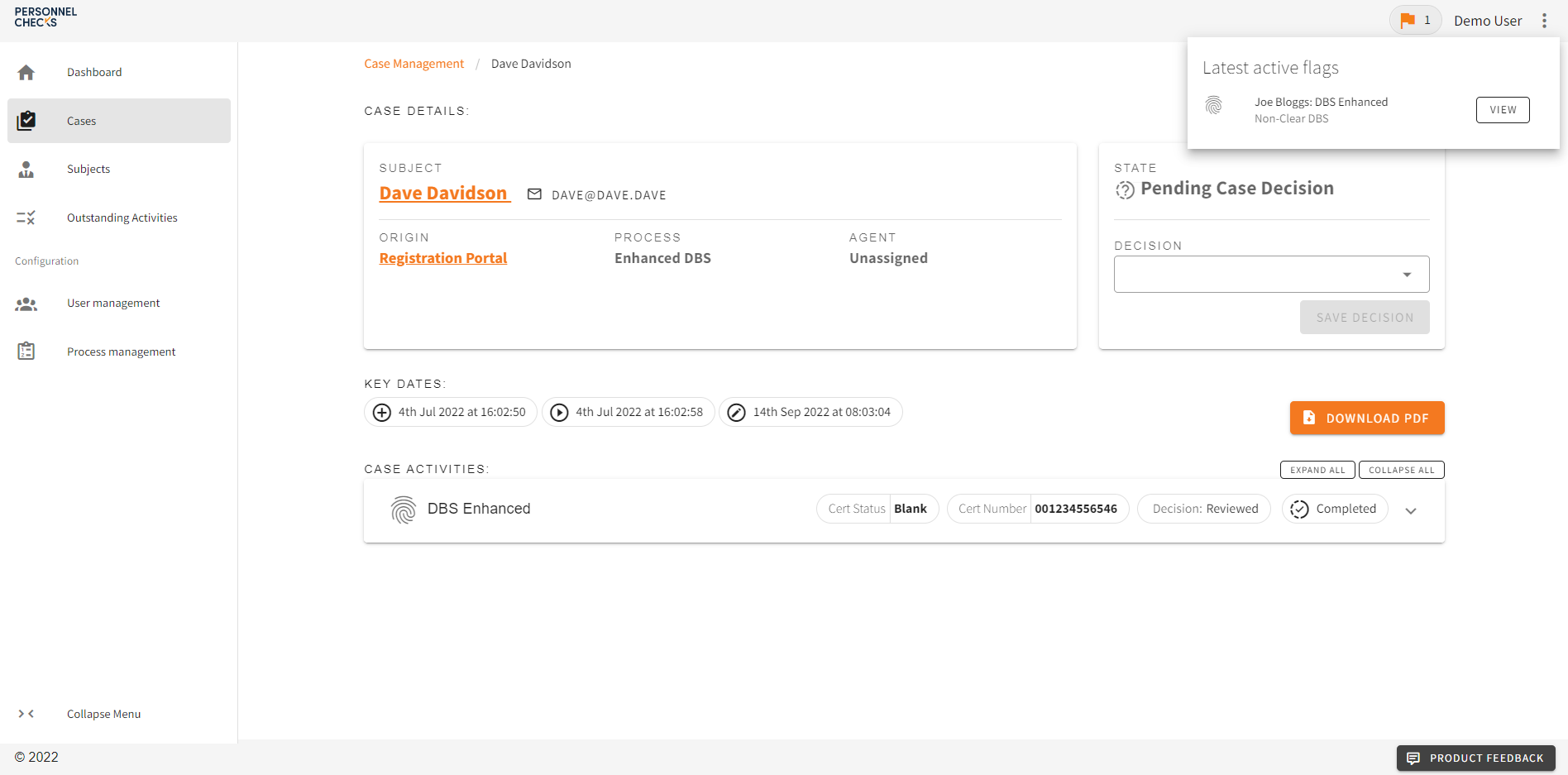
Task: Open Registration Portal origin link
Action: [x=443, y=258]
